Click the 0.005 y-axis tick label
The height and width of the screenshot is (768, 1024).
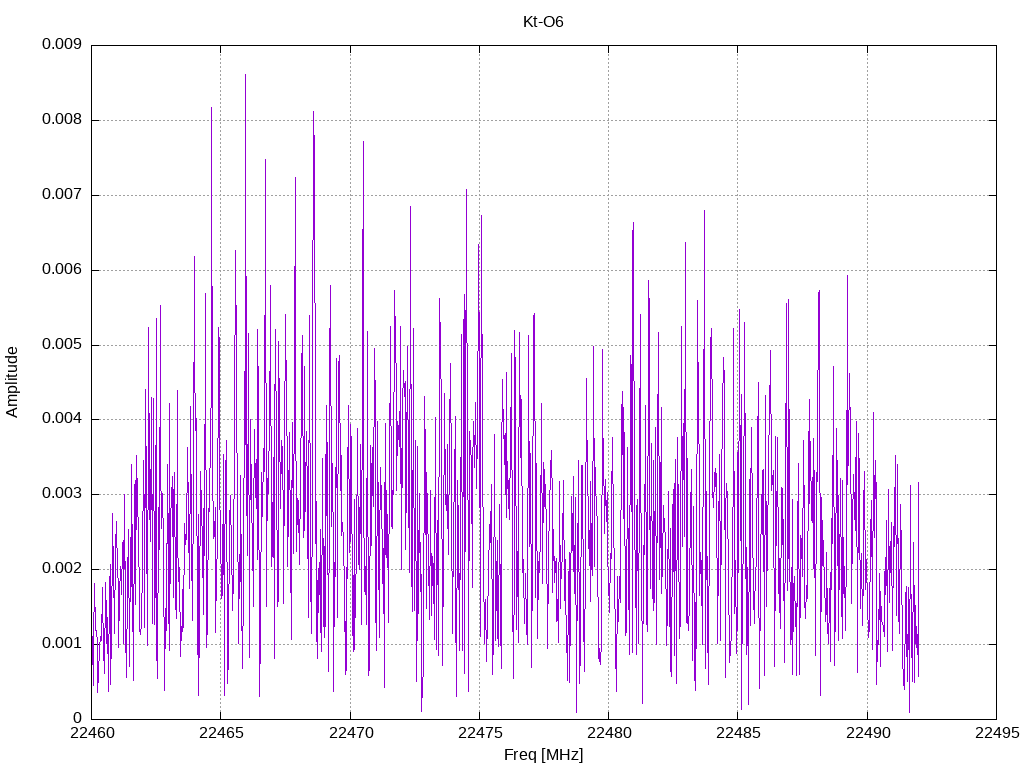62,344
